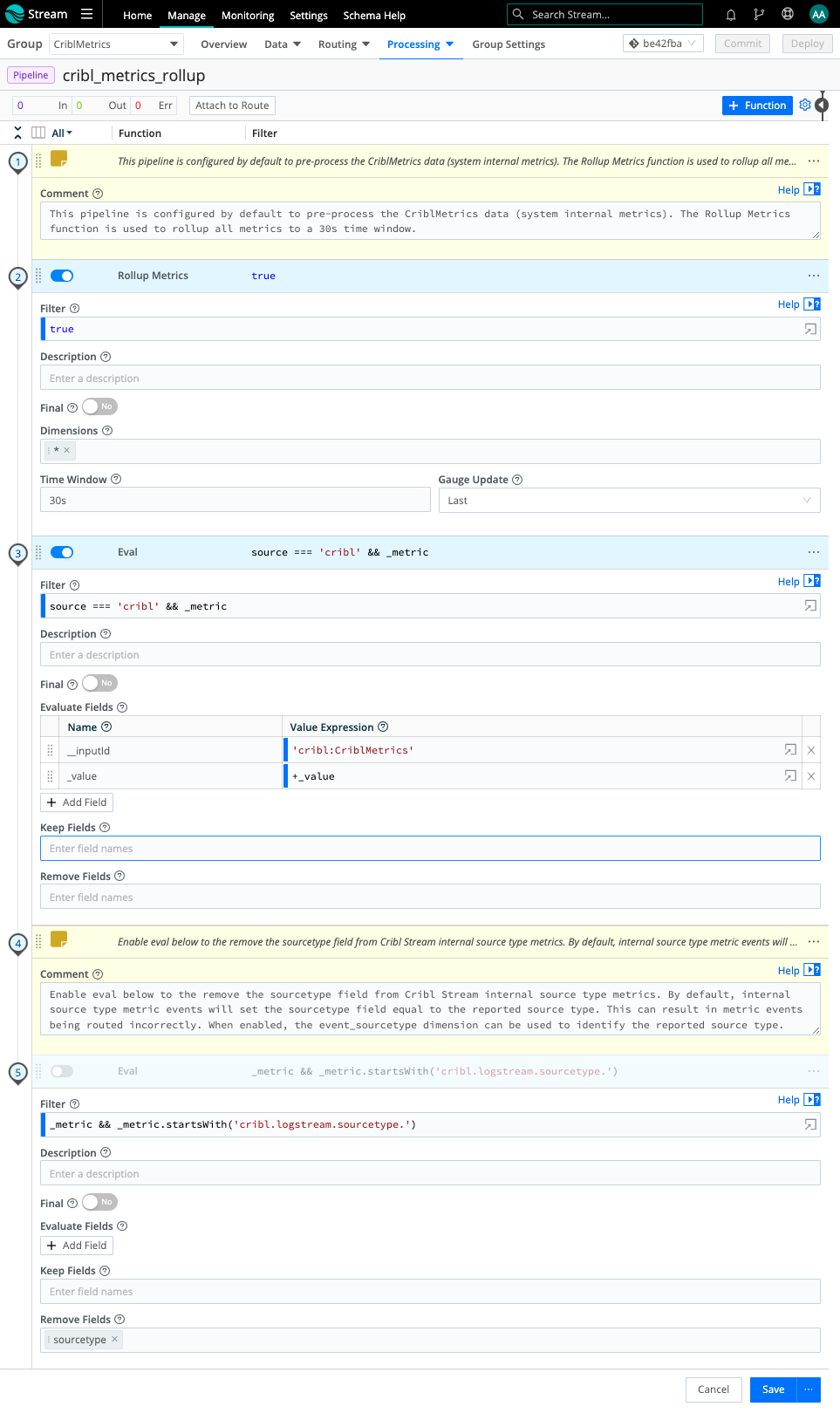This screenshot has height=1420, width=840.
Task: Open the Routing dropdown menu
Action: (x=344, y=44)
